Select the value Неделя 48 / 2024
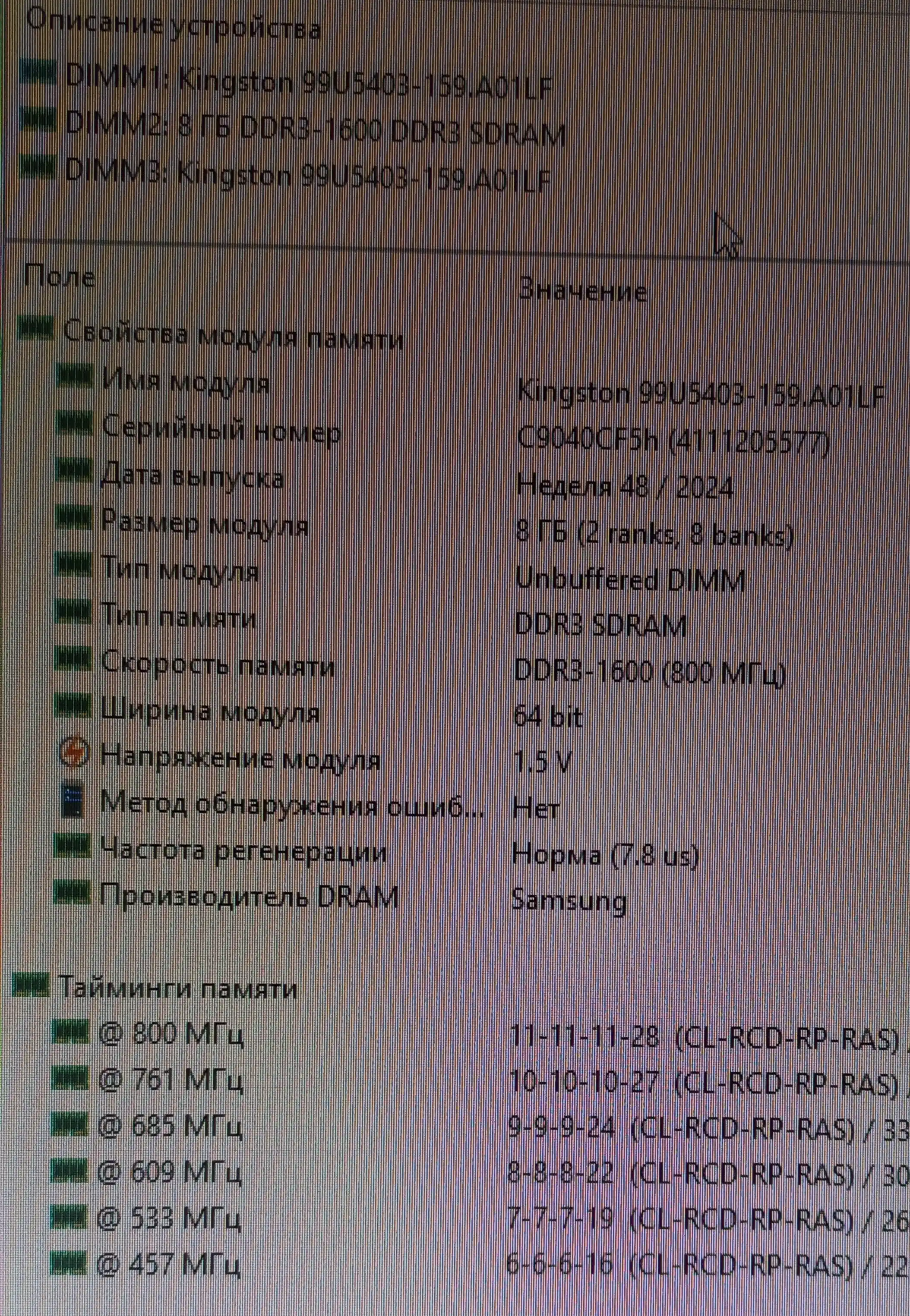The height and width of the screenshot is (1316, 910). click(x=624, y=487)
